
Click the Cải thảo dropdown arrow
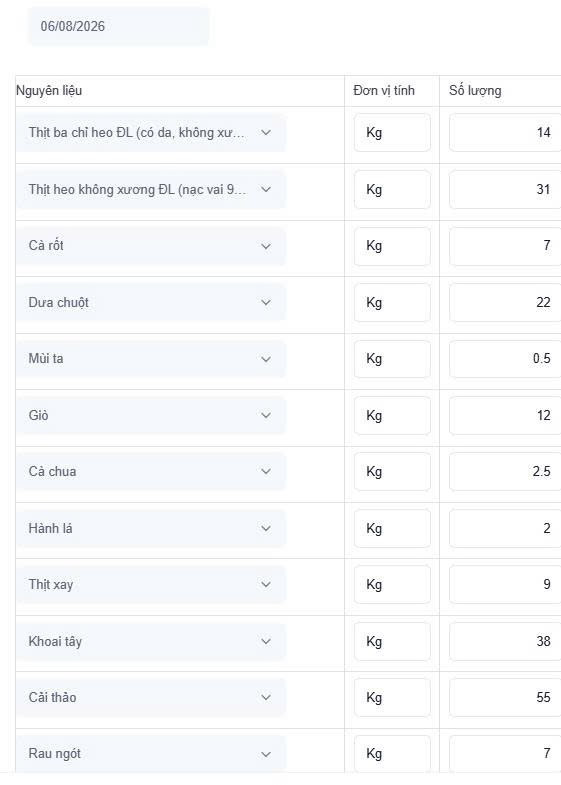[266, 697]
